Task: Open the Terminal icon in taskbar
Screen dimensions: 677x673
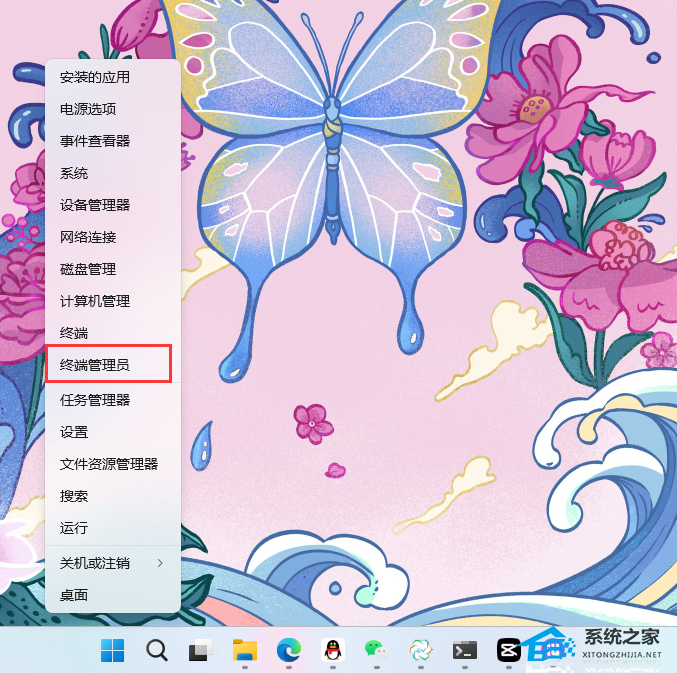Action: [464, 650]
